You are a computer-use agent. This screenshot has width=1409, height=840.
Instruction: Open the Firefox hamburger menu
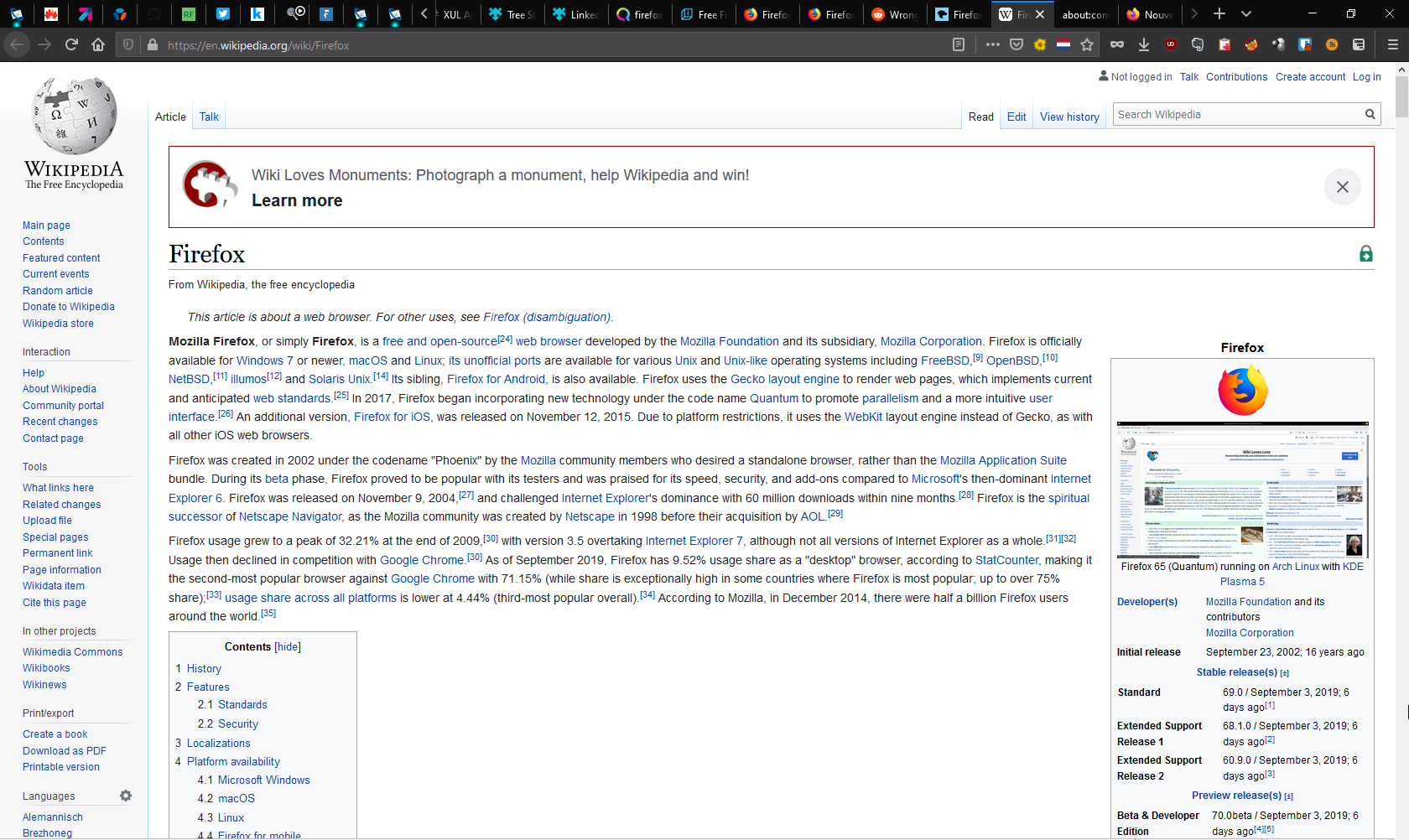point(1392,44)
